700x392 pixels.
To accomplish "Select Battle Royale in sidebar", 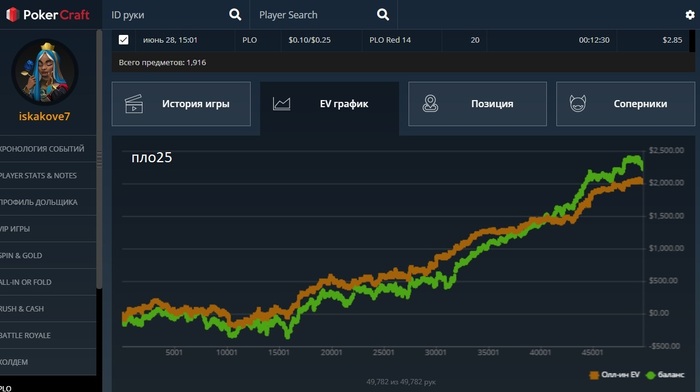I will click(48, 335).
